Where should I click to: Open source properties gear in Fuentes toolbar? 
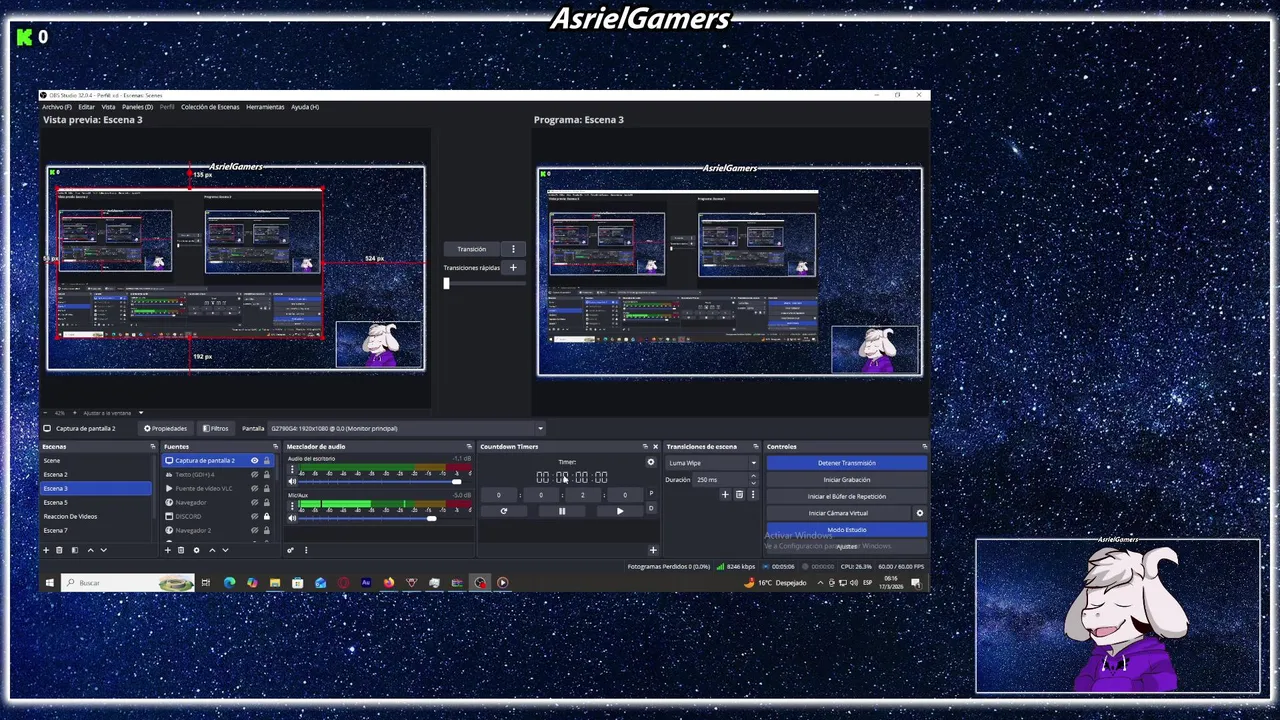pyautogui.click(x=196, y=550)
